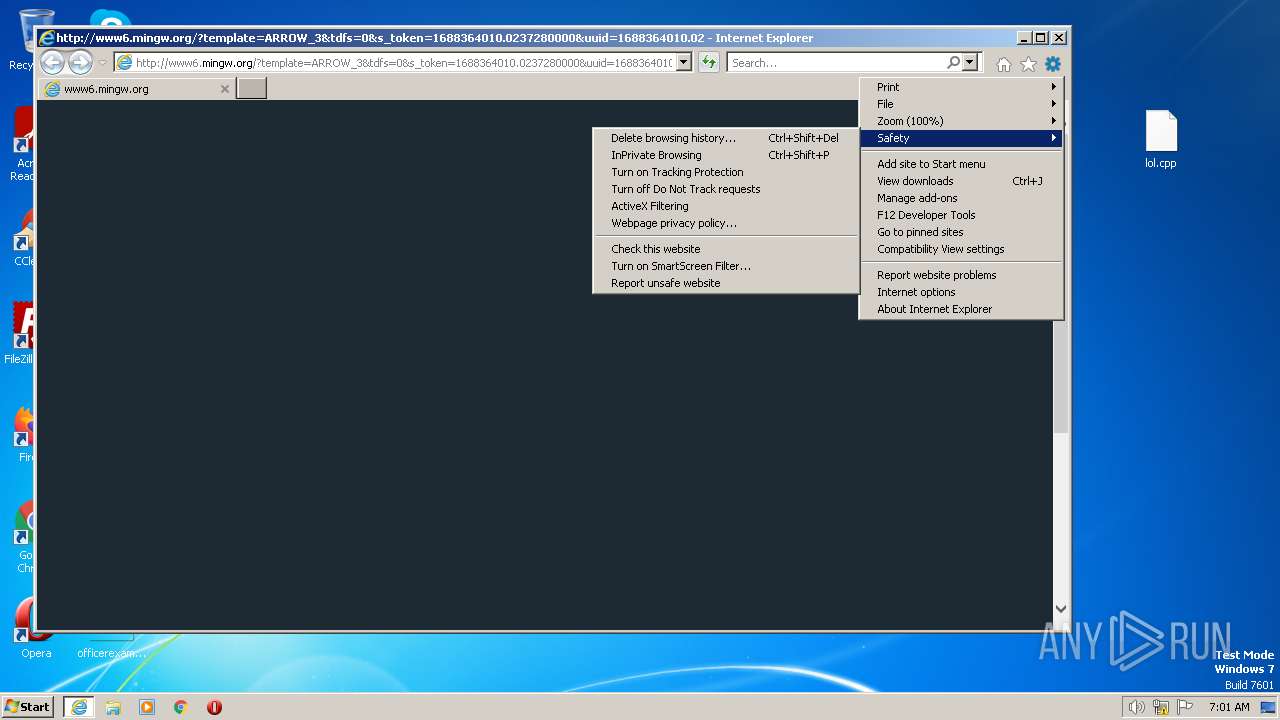The image size is (1280, 720).
Task: Choose Go to pinned sites
Action: point(961,232)
